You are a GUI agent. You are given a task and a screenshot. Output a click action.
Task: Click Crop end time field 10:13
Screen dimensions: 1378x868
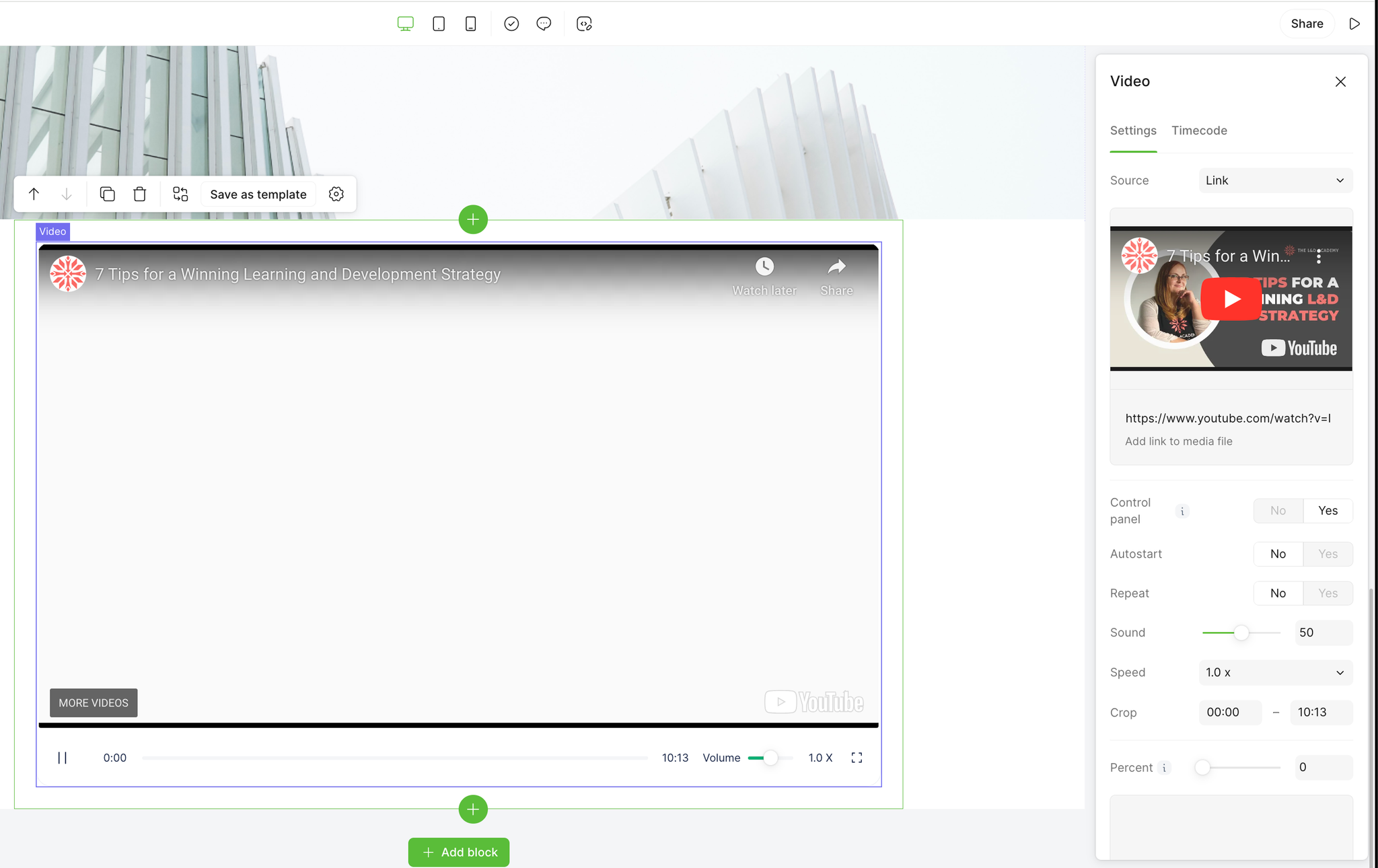[1321, 713]
